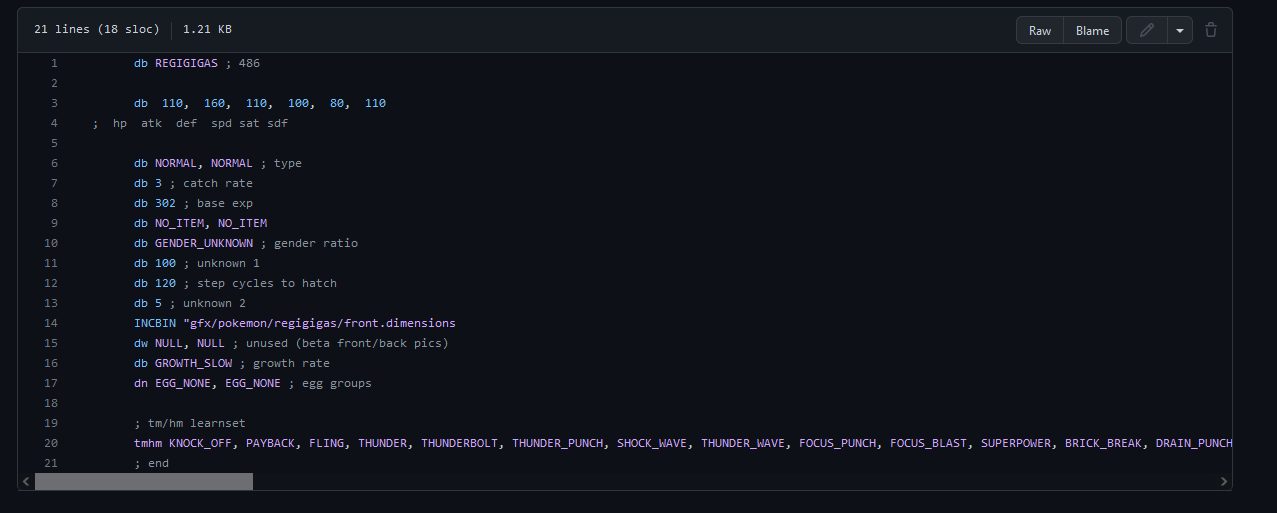Select line number 1
This screenshot has width=1277, height=513.
click(54, 63)
